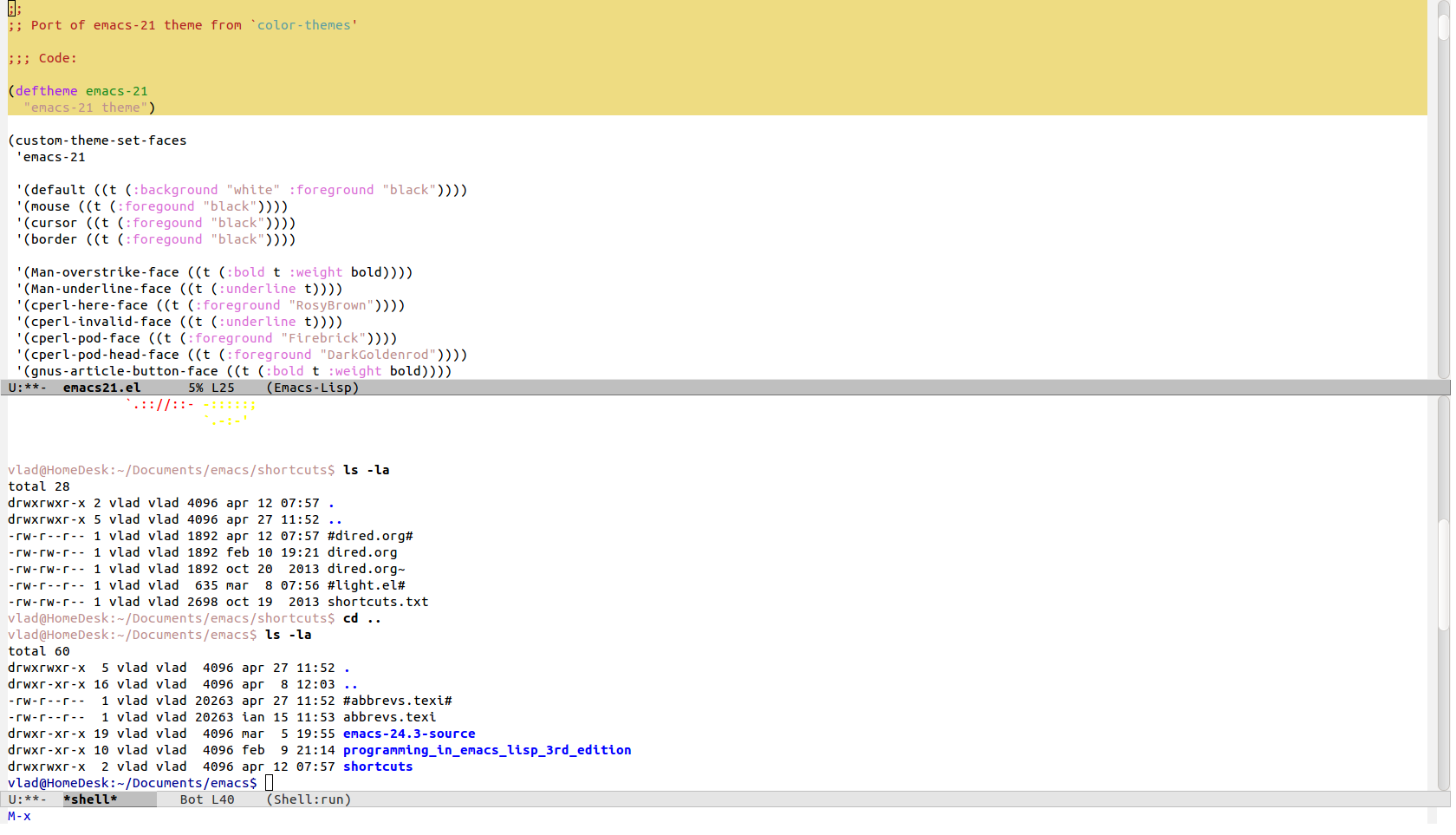Click the cperl-pod-head-face text
This screenshot has width=1456, height=835.
point(105,355)
